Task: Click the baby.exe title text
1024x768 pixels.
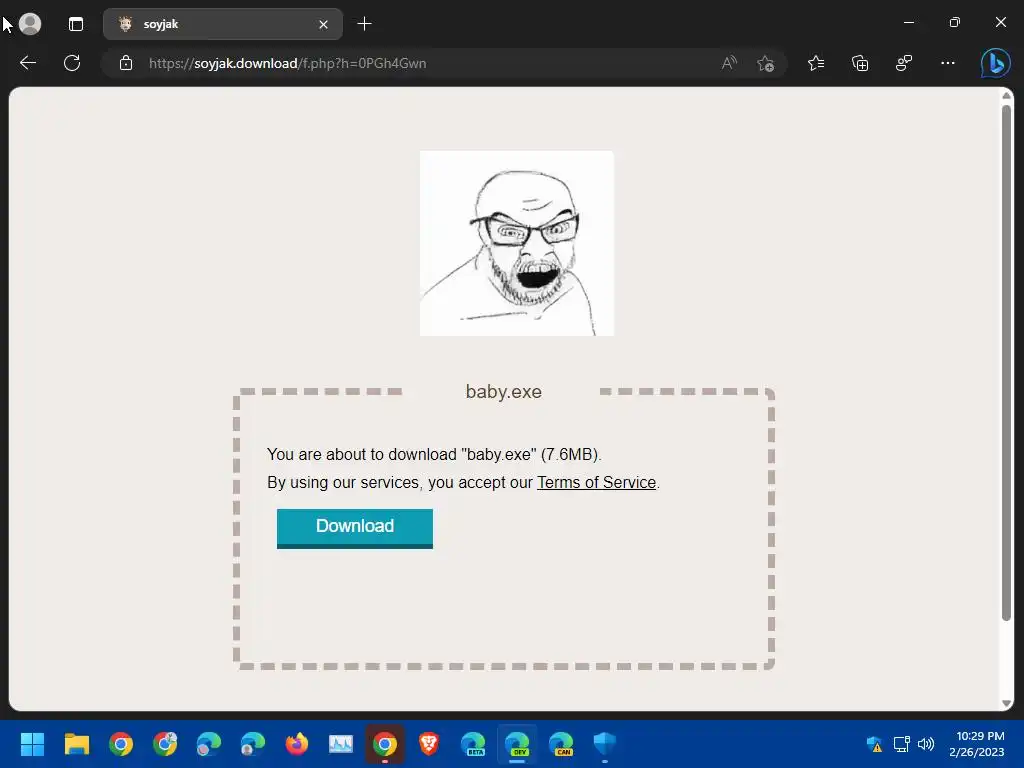Action: [x=504, y=392]
